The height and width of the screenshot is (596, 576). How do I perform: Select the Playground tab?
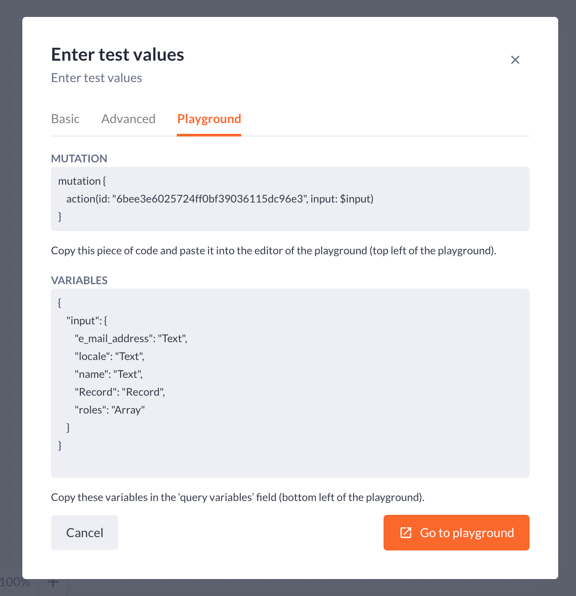click(209, 119)
